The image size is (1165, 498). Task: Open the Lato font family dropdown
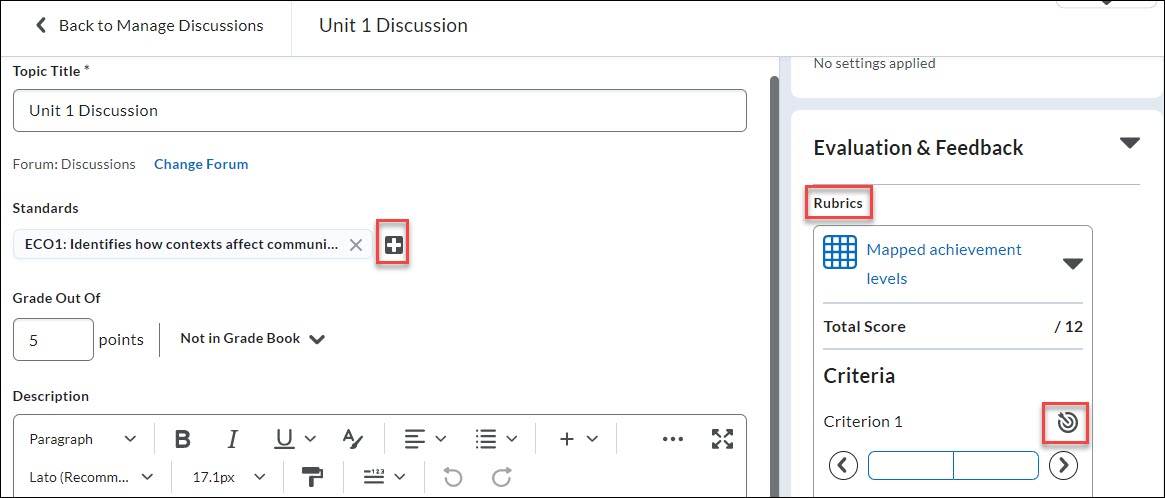(91, 477)
